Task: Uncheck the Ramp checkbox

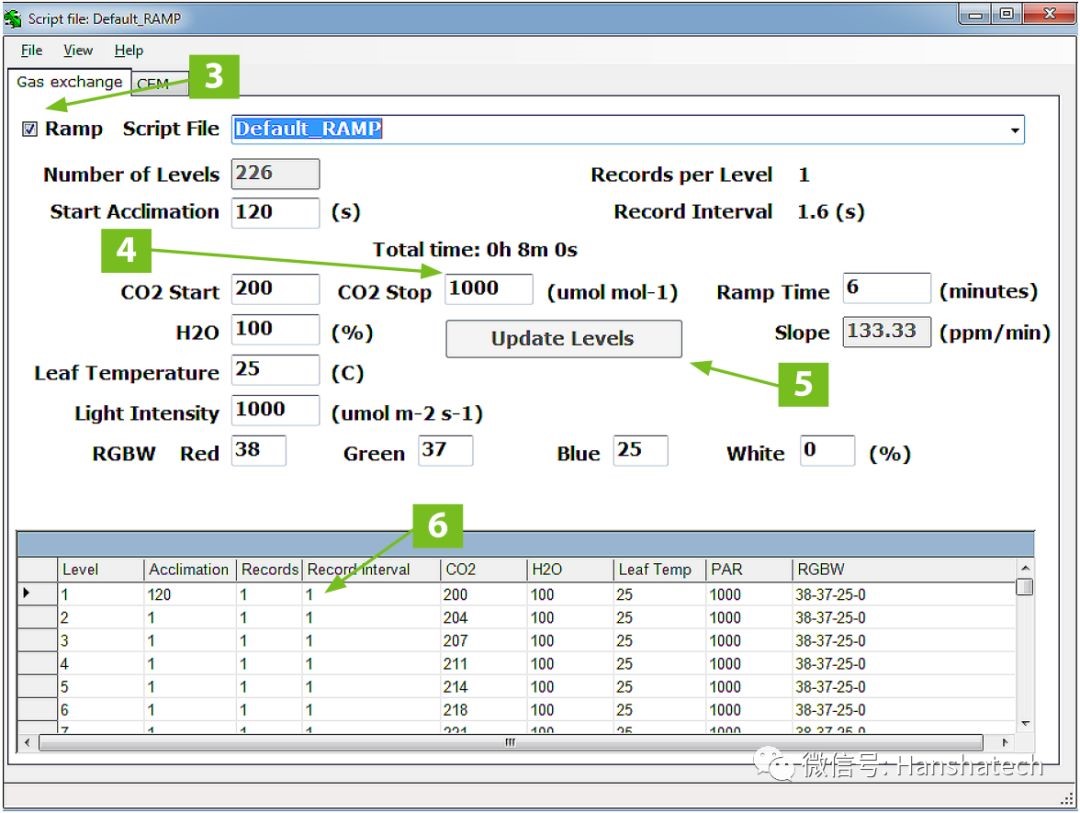Action: [x=30, y=129]
